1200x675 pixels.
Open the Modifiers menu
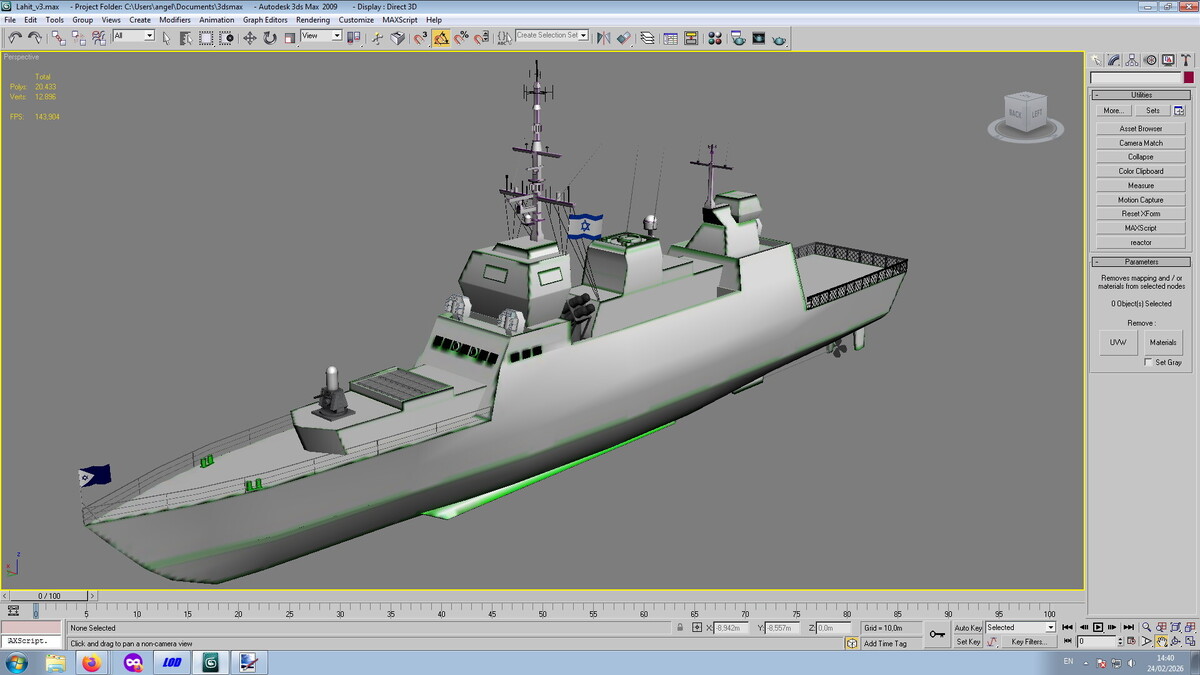coord(175,20)
